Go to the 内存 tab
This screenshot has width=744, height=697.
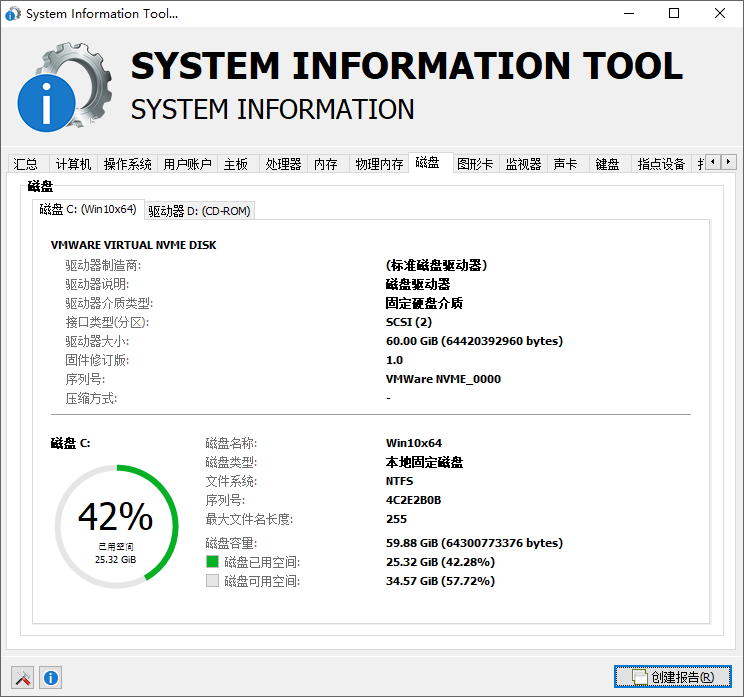click(326, 164)
